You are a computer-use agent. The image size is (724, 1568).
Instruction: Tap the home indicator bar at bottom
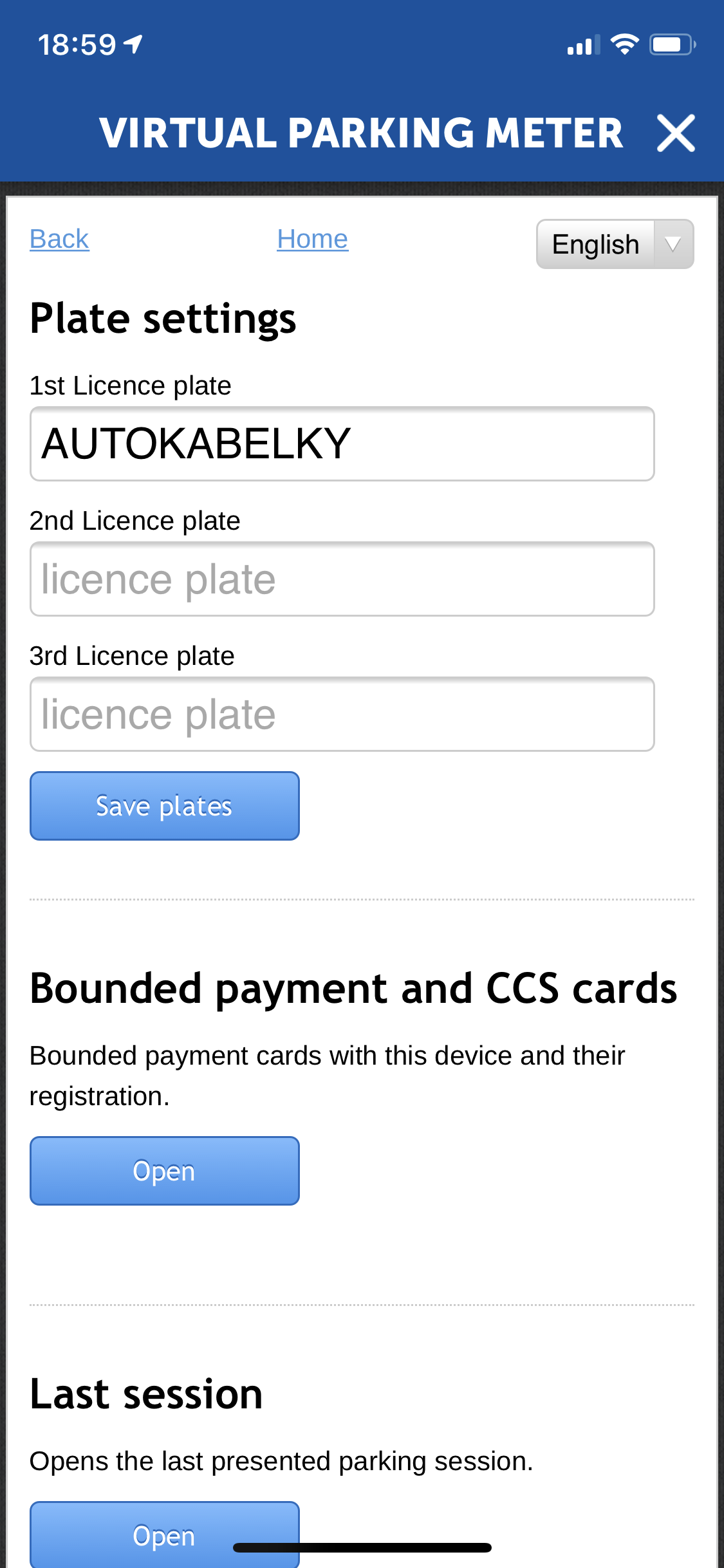tap(362, 1547)
